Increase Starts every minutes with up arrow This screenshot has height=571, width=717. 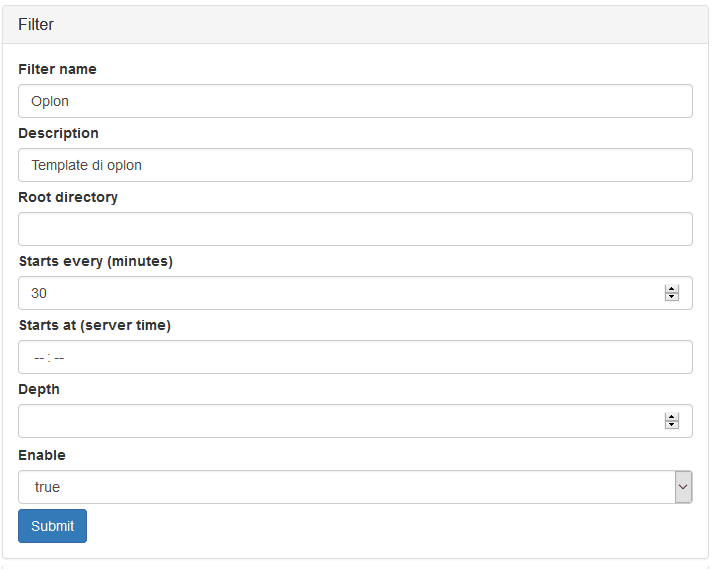672,289
